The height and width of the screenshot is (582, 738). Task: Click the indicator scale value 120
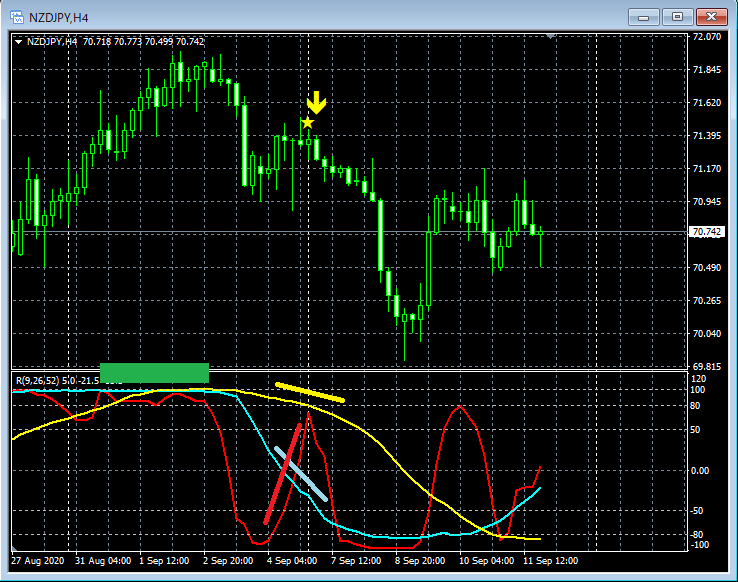click(x=698, y=379)
